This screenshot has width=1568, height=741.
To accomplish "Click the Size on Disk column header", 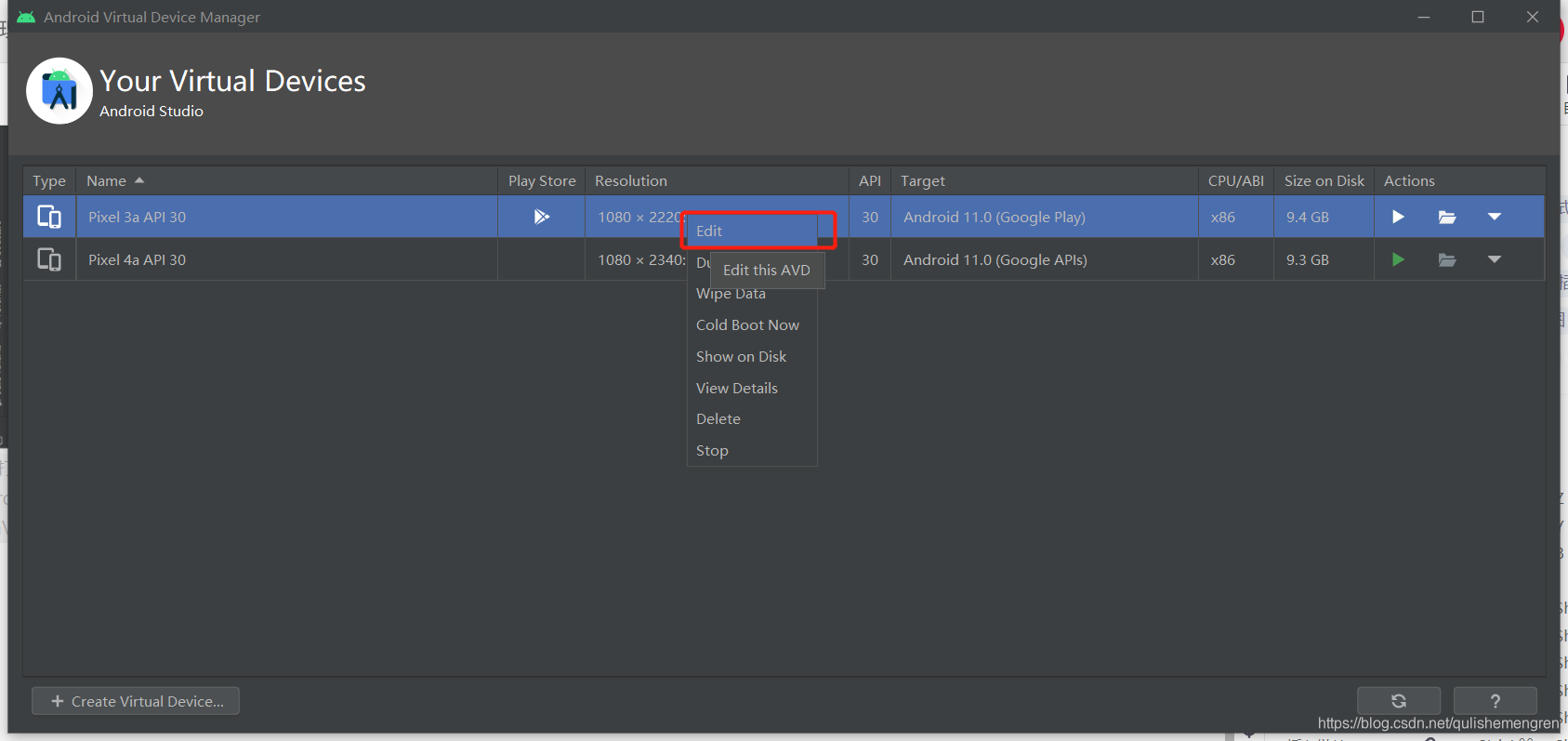I will click(x=1324, y=180).
